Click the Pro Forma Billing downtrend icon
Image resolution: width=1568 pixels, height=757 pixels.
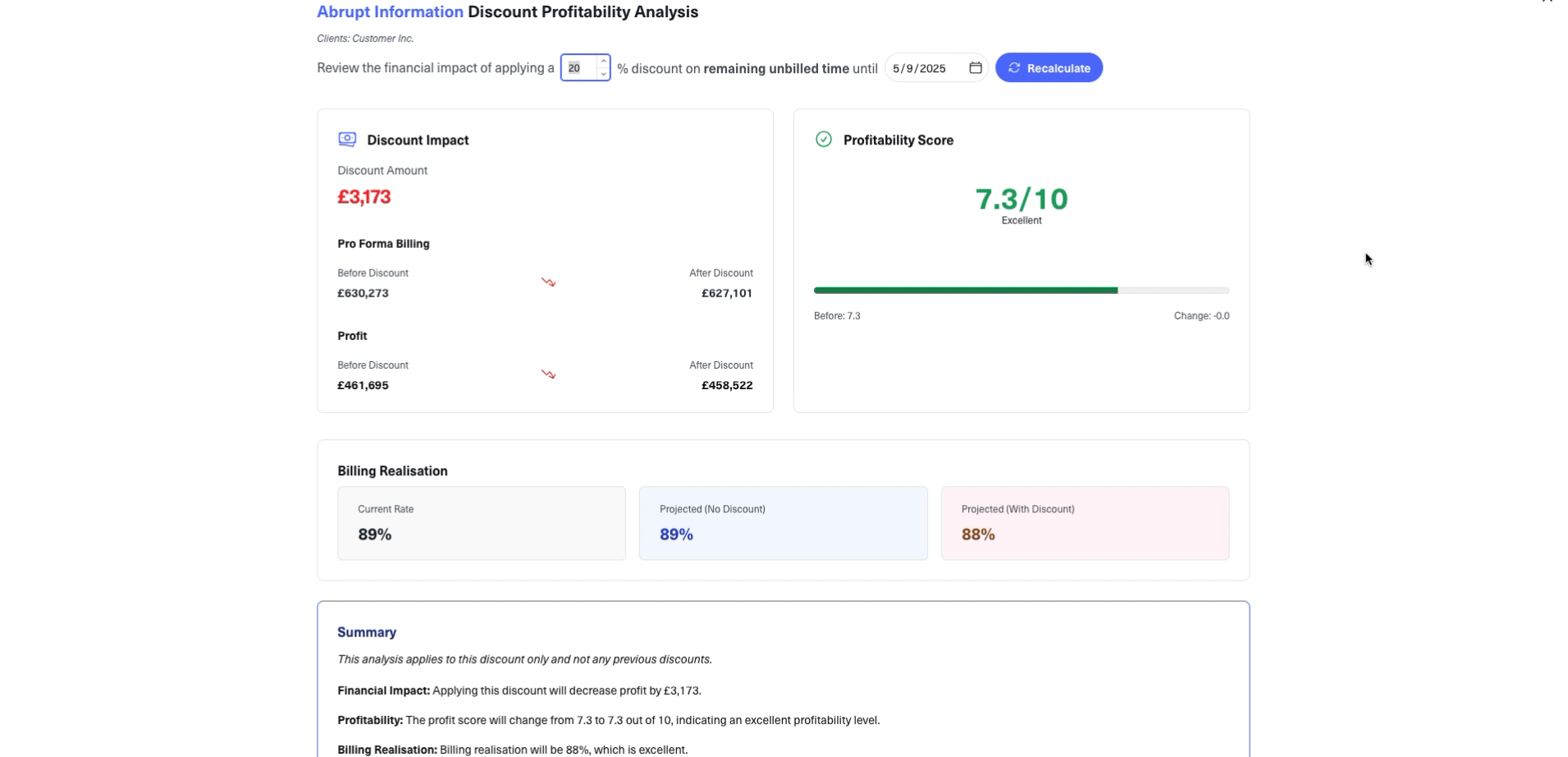click(x=548, y=282)
